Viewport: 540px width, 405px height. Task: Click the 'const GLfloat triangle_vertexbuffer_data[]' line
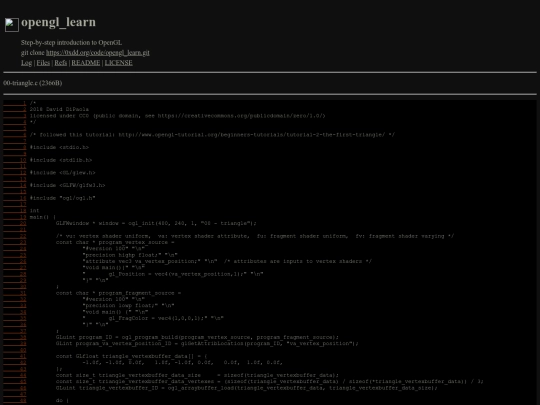(132, 356)
